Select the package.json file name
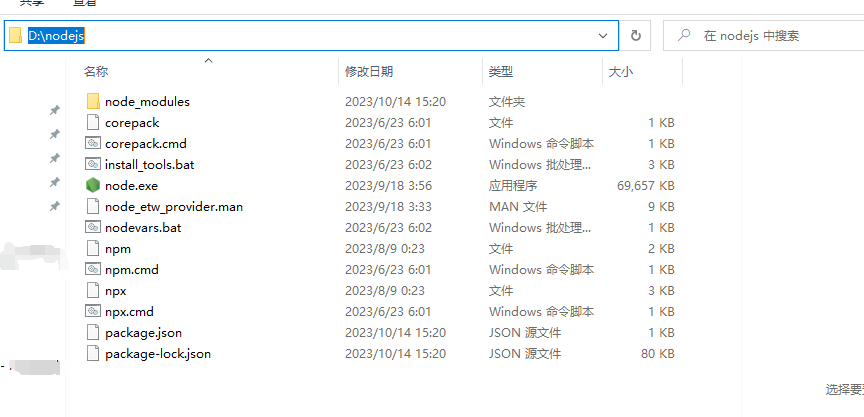864x417 pixels. [143, 333]
